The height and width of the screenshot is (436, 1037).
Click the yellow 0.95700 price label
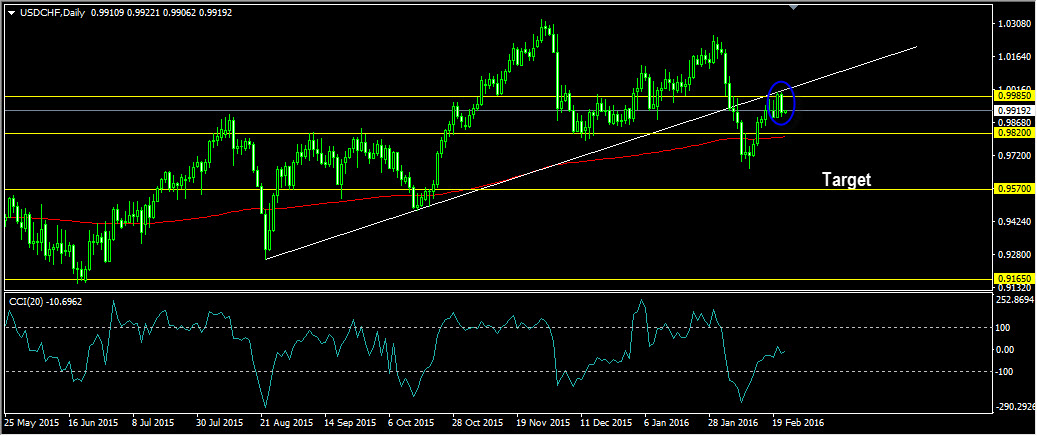[x=1013, y=189]
